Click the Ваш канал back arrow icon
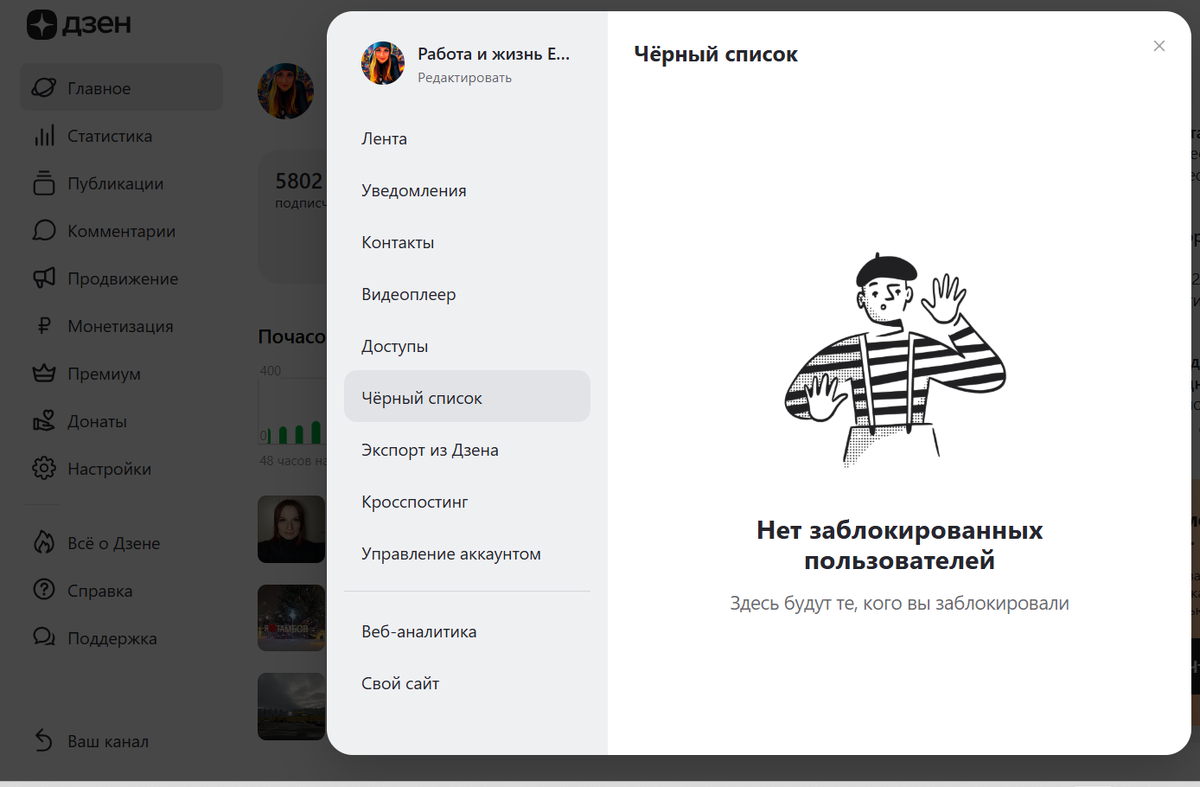 (43, 741)
